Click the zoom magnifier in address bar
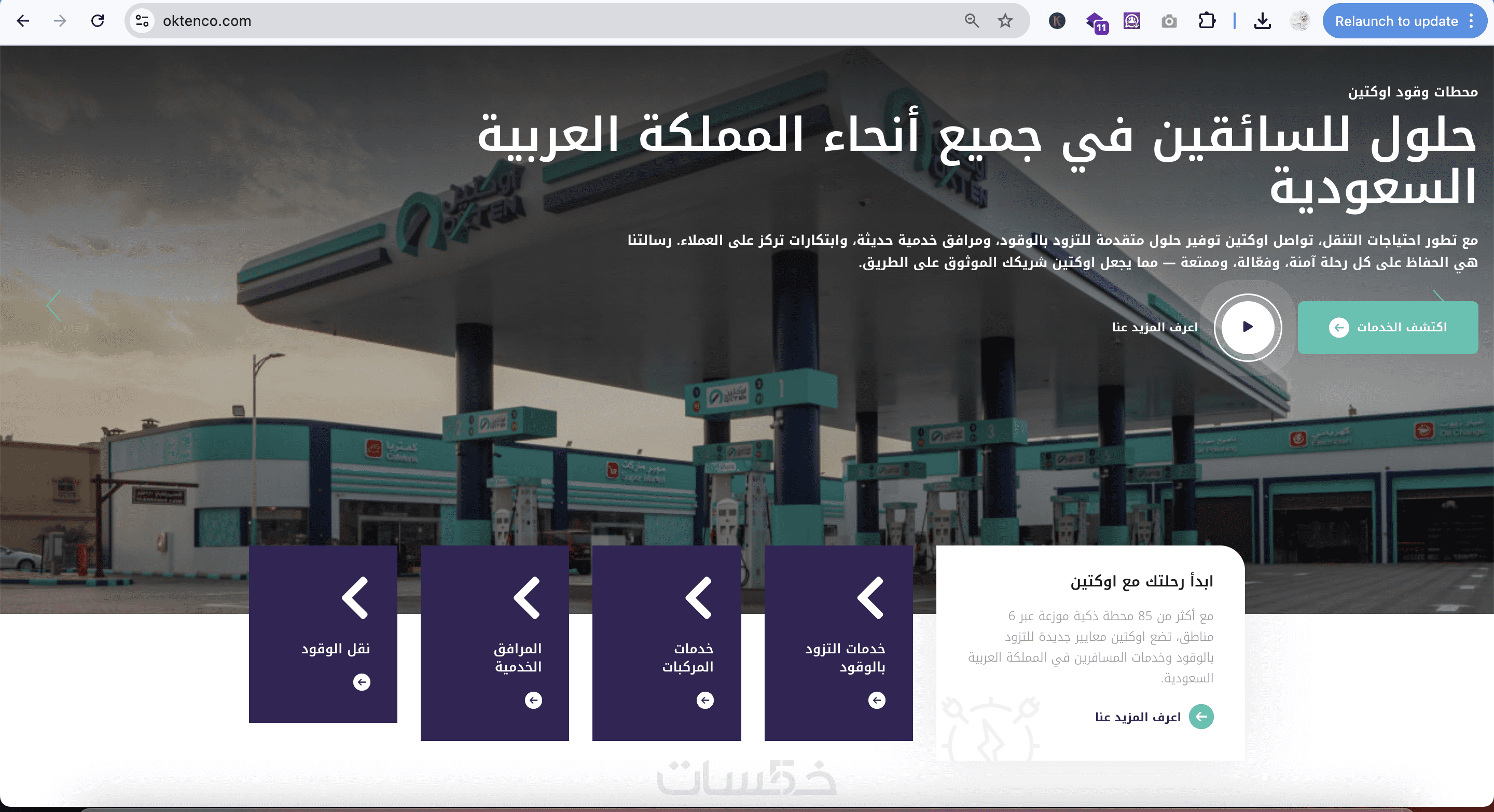 click(972, 21)
